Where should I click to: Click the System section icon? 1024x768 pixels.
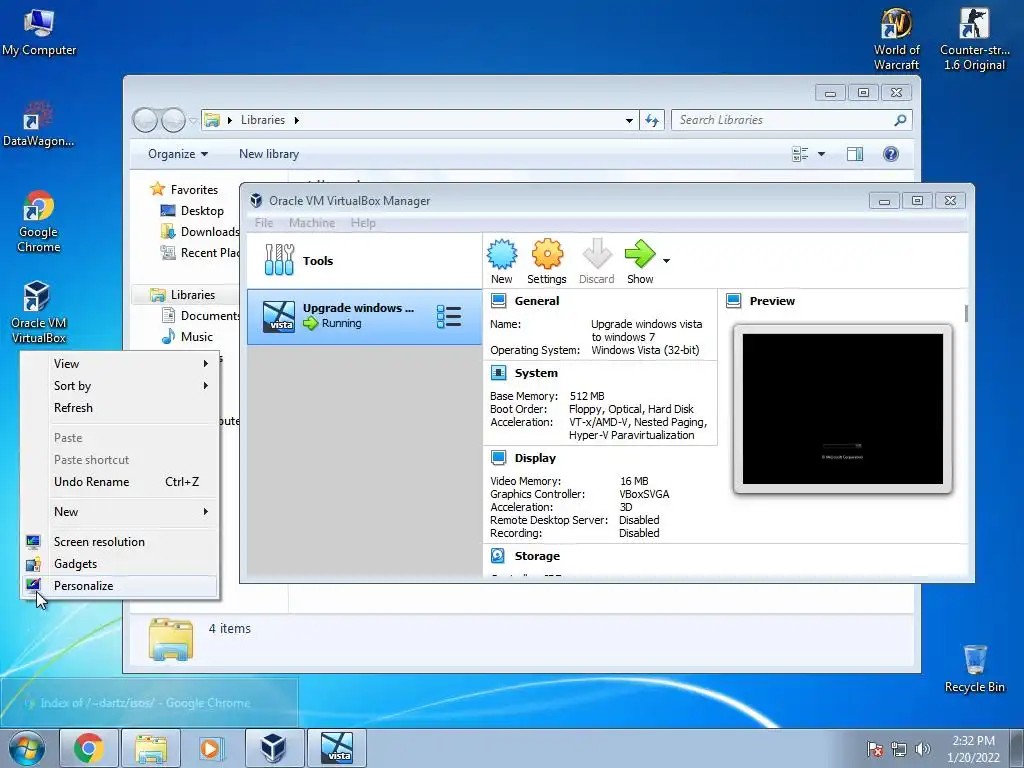pyautogui.click(x=498, y=373)
